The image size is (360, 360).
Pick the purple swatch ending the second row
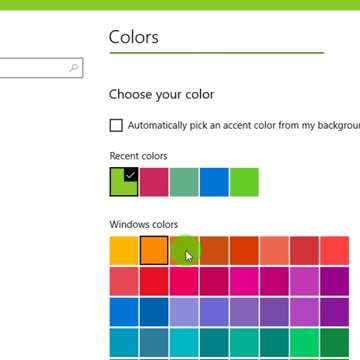click(335, 281)
